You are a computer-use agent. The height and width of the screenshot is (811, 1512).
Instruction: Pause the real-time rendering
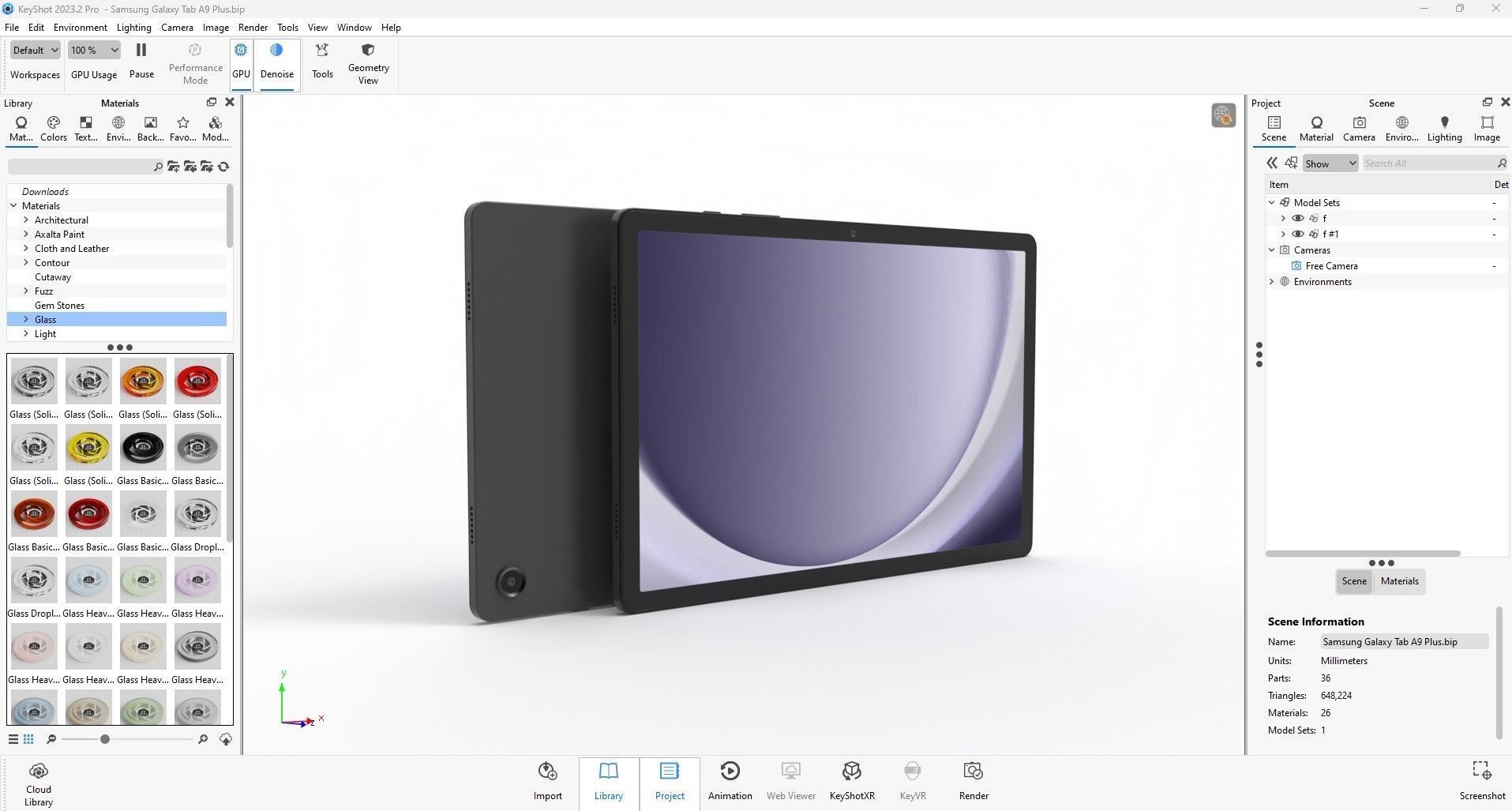pos(141,60)
